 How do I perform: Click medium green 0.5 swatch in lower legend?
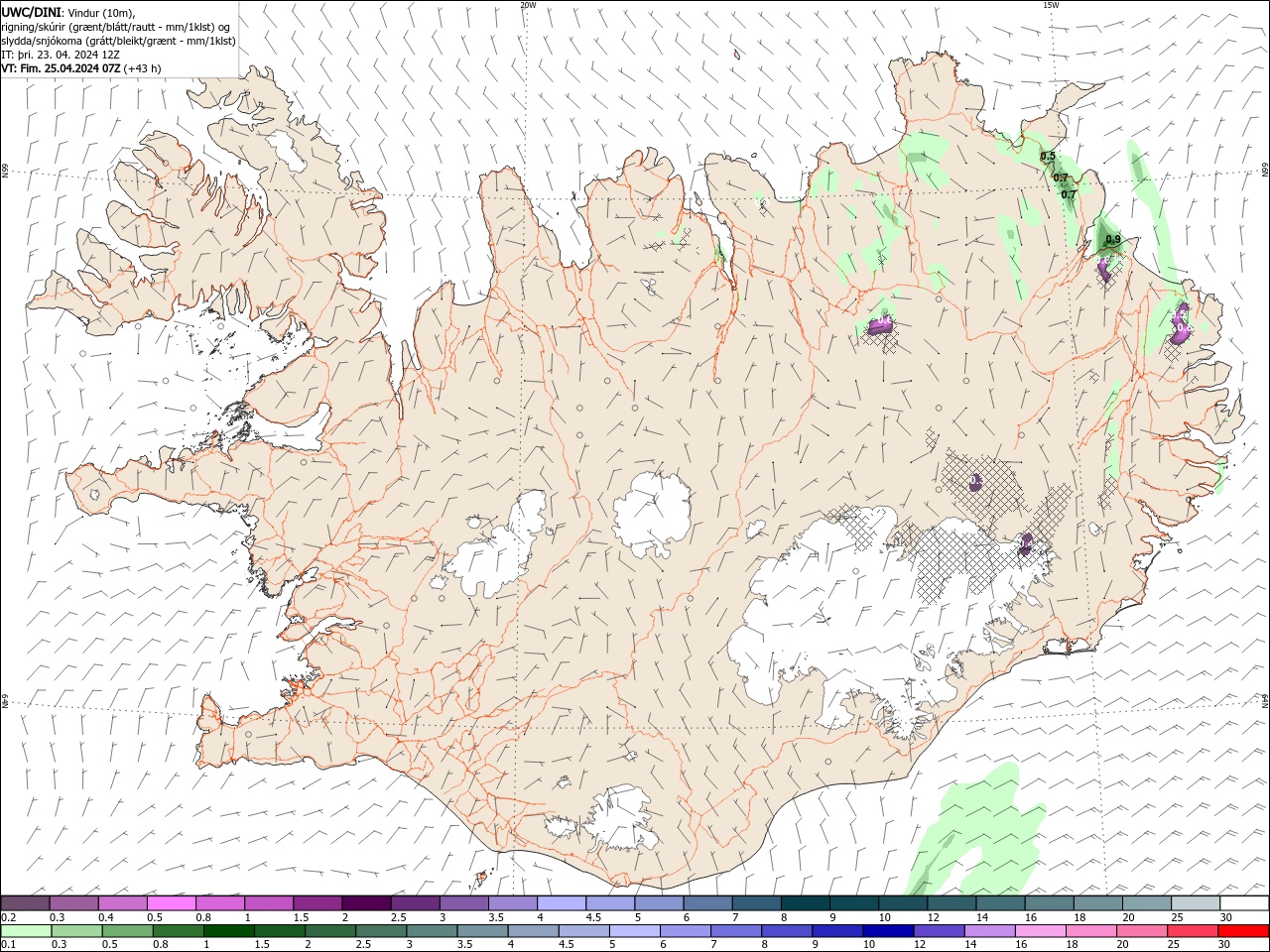(127, 931)
